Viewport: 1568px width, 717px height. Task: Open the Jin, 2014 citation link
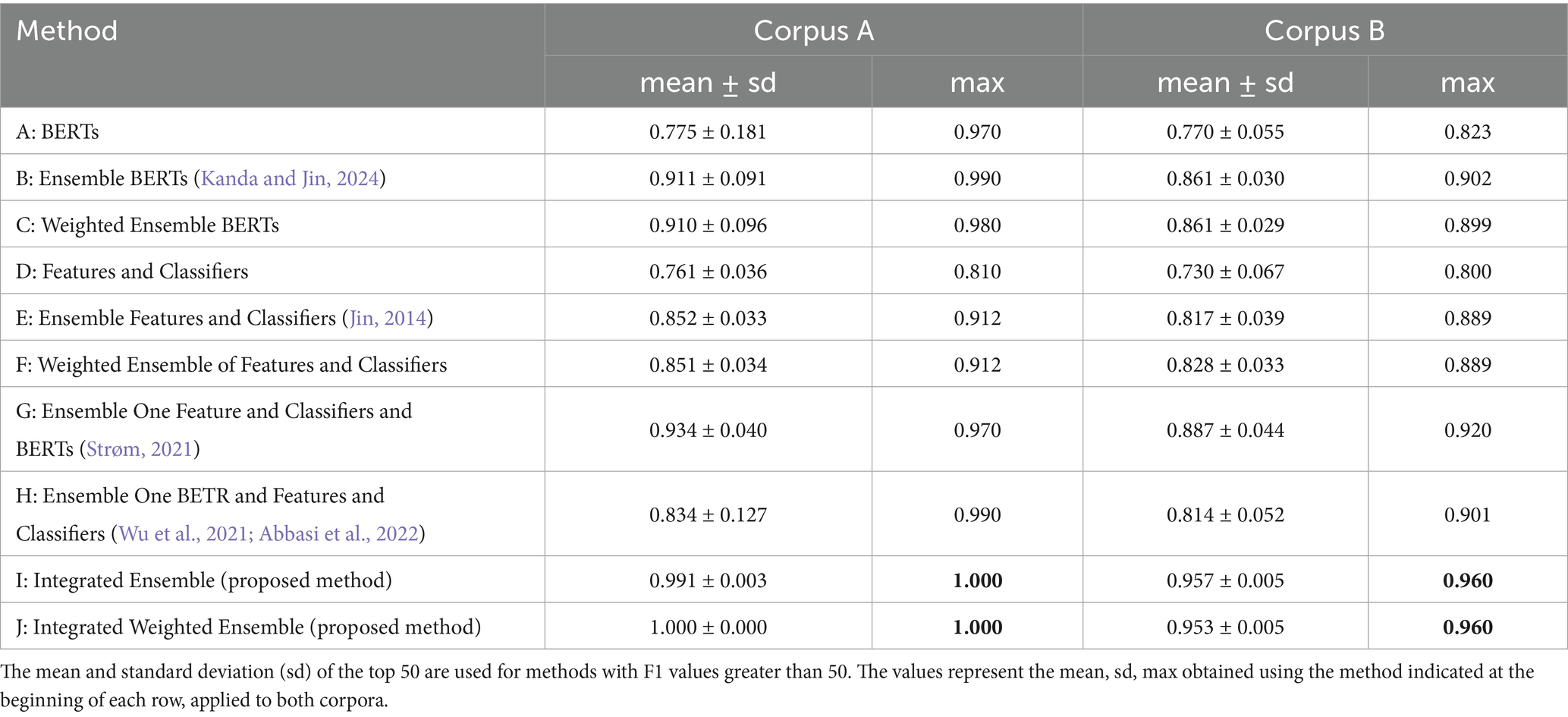pos(388,318)
